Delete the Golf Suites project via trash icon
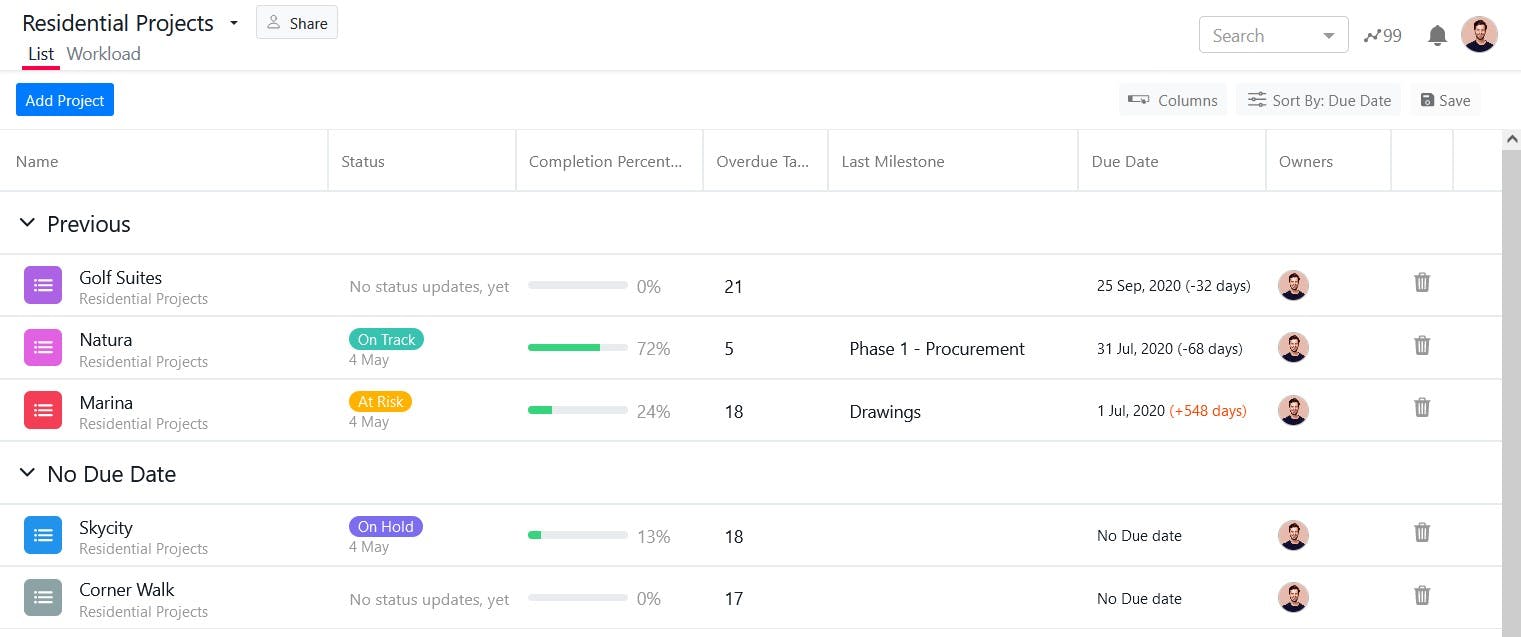Viewport: 1521px width, 637px height. [x=1422, y=283]
